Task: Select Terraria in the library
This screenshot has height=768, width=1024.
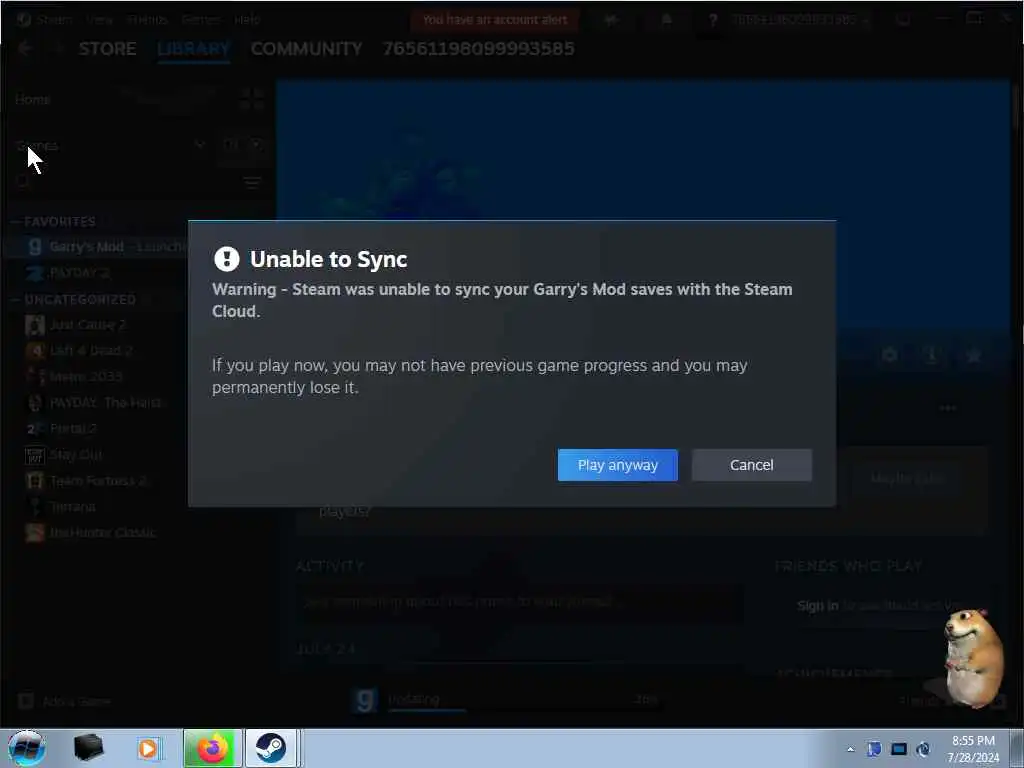Action: [x=72, y=507]
